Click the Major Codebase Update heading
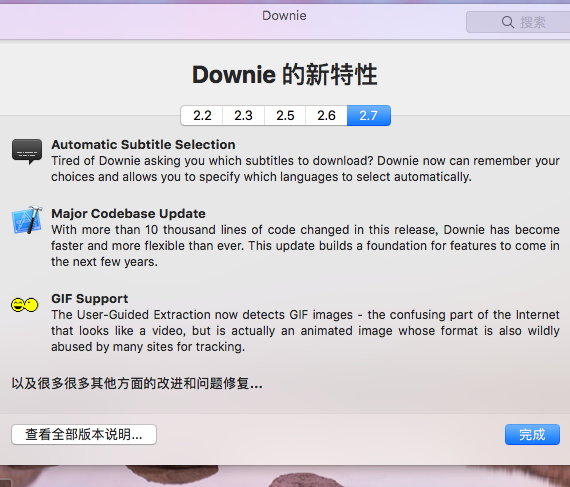570x487 pixels. [128, 214]
